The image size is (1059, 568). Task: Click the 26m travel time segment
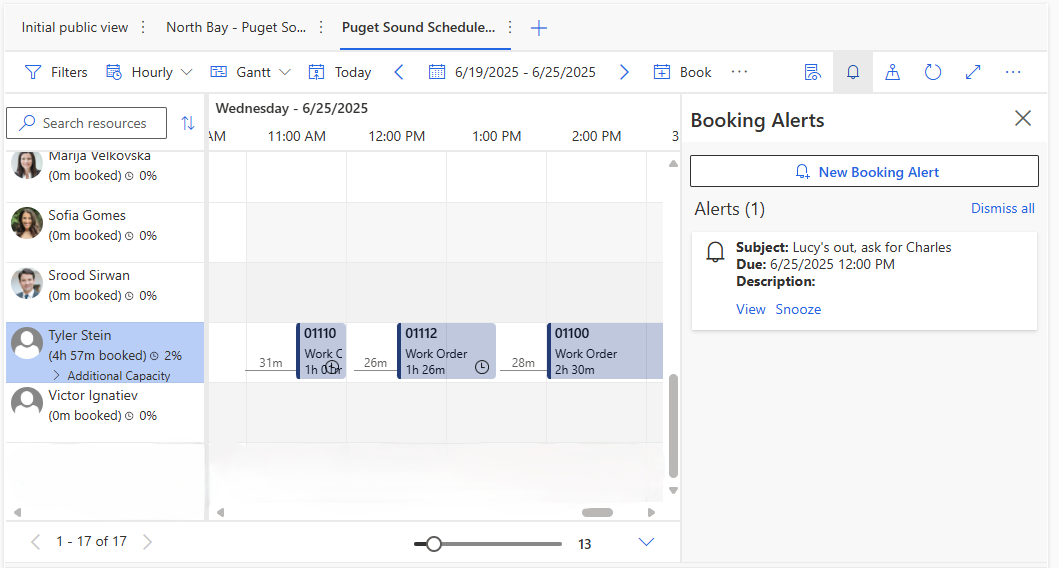coord(376,363)
